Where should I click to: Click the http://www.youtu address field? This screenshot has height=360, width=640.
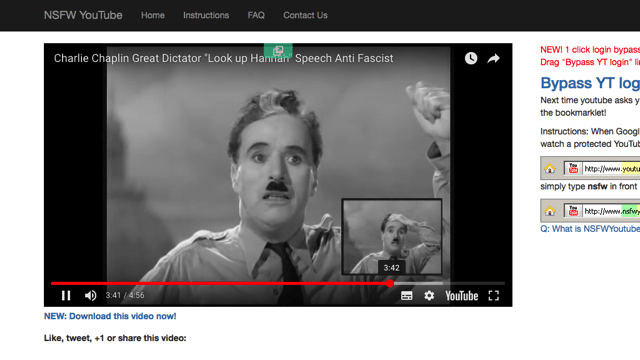611,169
